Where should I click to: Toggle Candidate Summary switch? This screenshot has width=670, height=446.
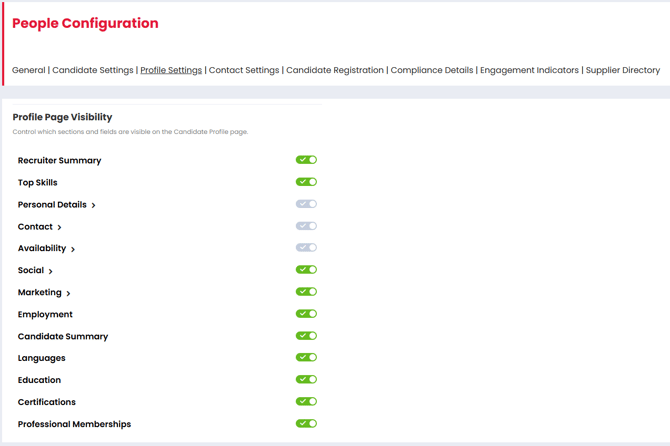tap(306, 336)
